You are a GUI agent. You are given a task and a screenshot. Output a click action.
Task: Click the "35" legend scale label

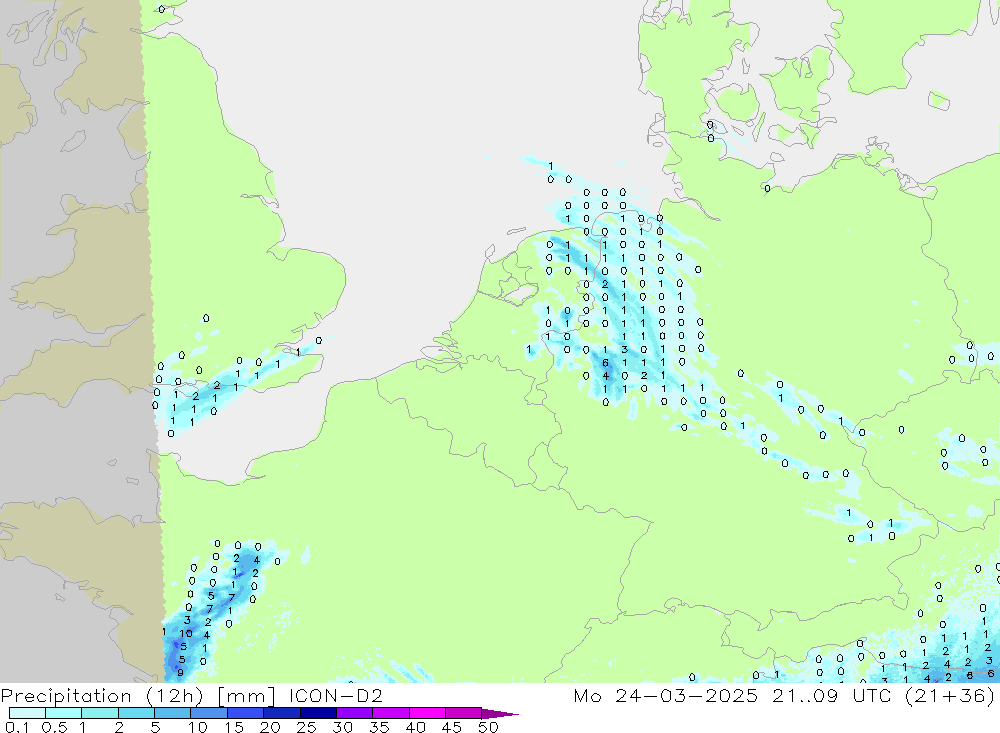coord(379,727)
